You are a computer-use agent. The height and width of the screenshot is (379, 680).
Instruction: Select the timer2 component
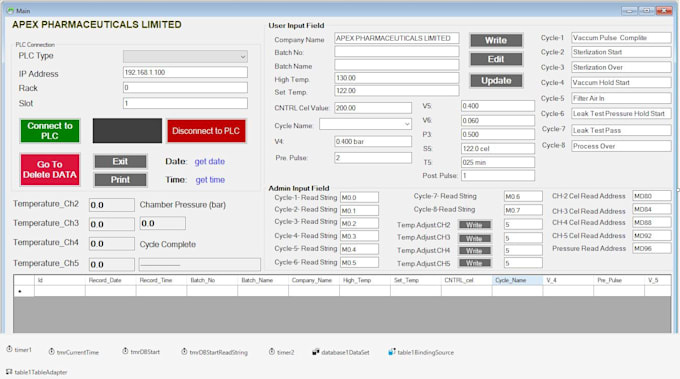click(x=281, y=352)
